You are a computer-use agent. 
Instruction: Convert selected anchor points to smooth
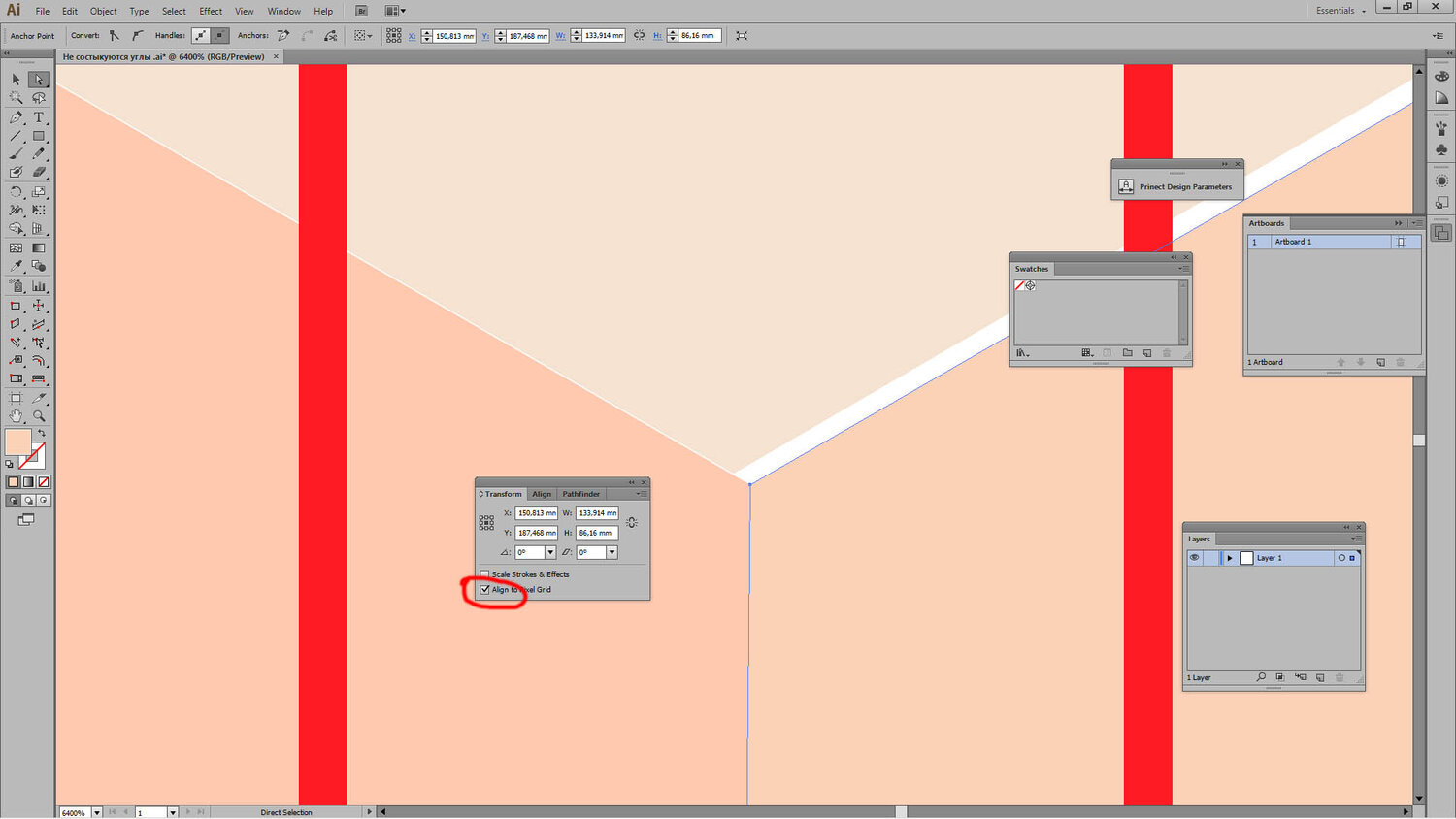pyautogui.click(x=137, y=36)
